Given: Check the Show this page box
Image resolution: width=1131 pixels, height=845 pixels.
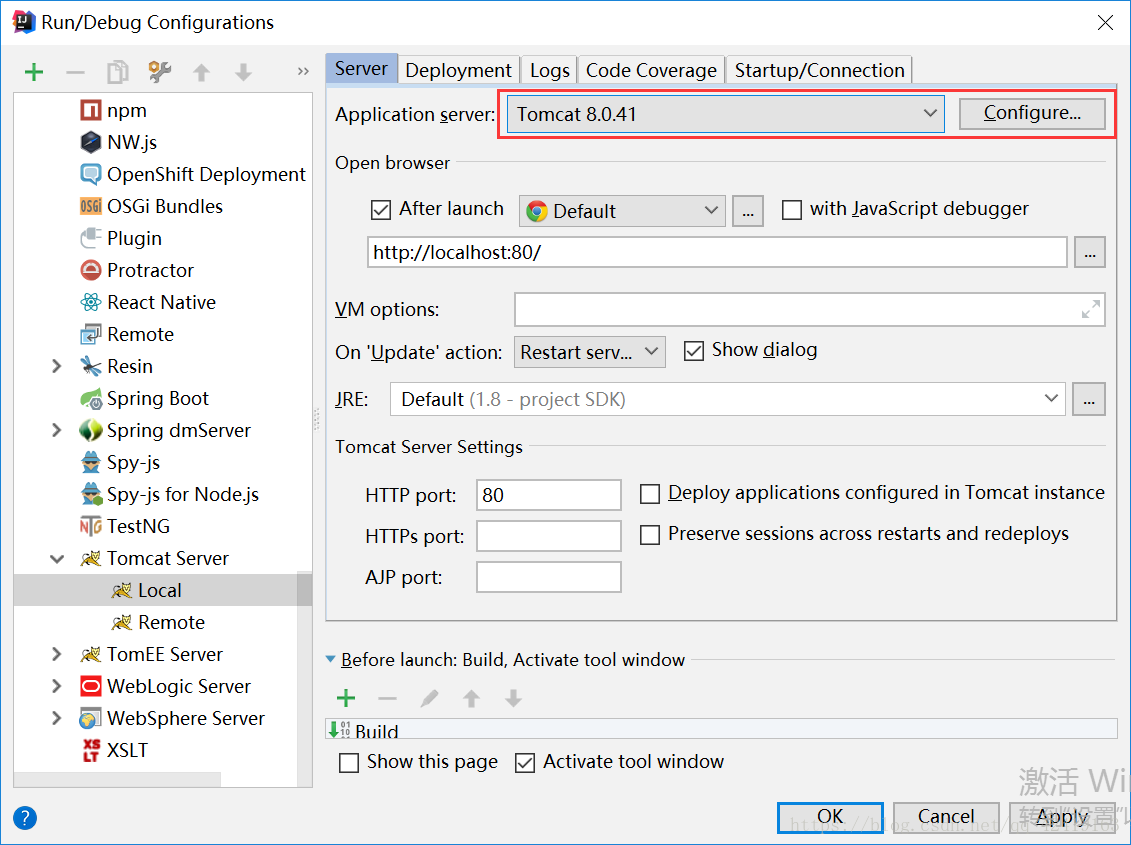Looking at the screenshot, I should point(349,763).
